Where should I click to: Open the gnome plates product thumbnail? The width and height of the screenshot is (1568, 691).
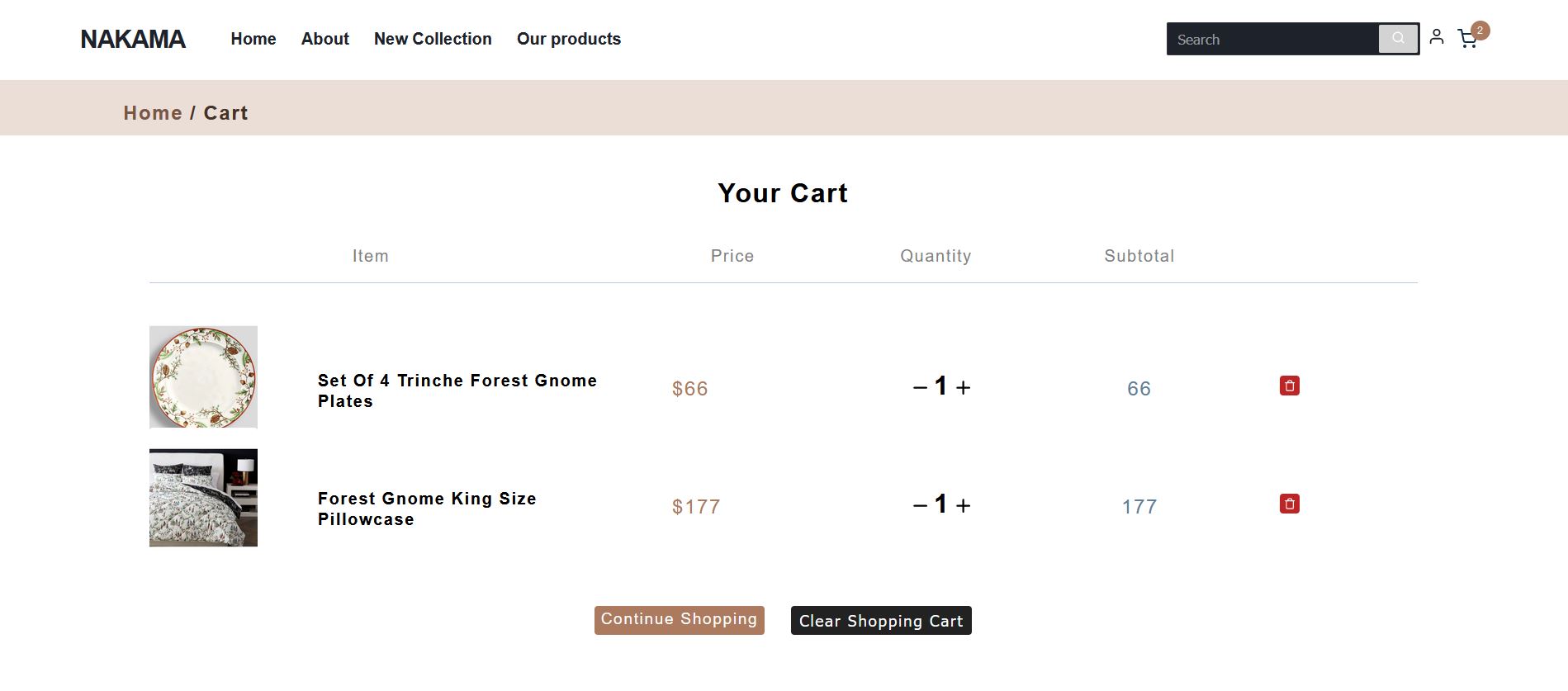203,376
